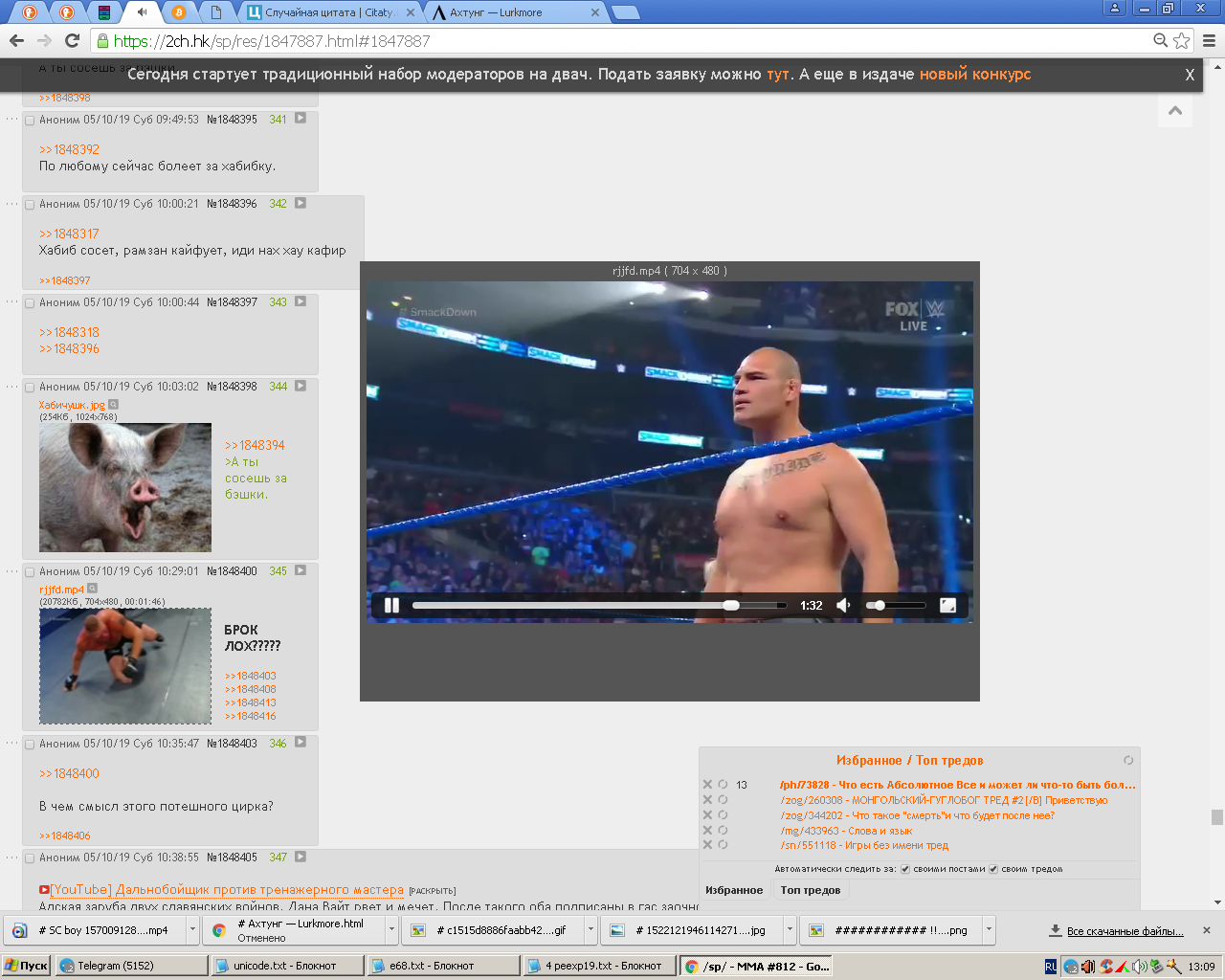The height and width of the screenshot is (980, 1225).
Task: Click the arrow icon on post №1848396
Action: 301,203
